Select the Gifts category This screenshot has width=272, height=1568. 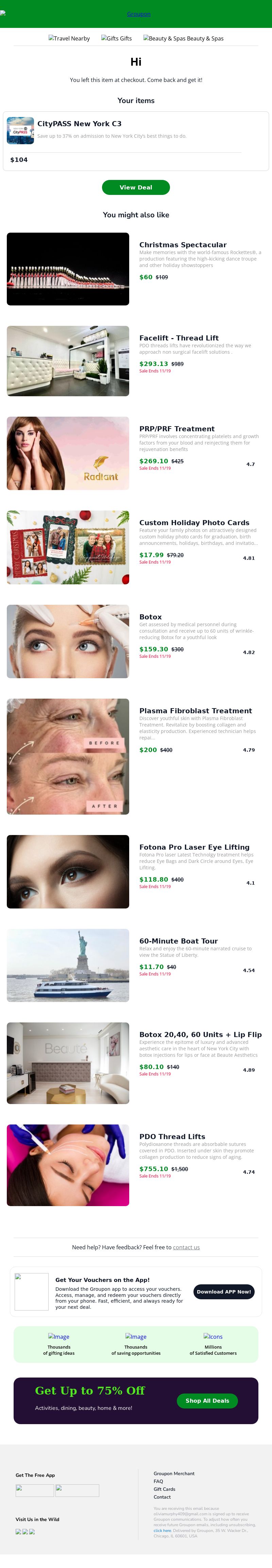pyautogui.click(x=116, y=38)
